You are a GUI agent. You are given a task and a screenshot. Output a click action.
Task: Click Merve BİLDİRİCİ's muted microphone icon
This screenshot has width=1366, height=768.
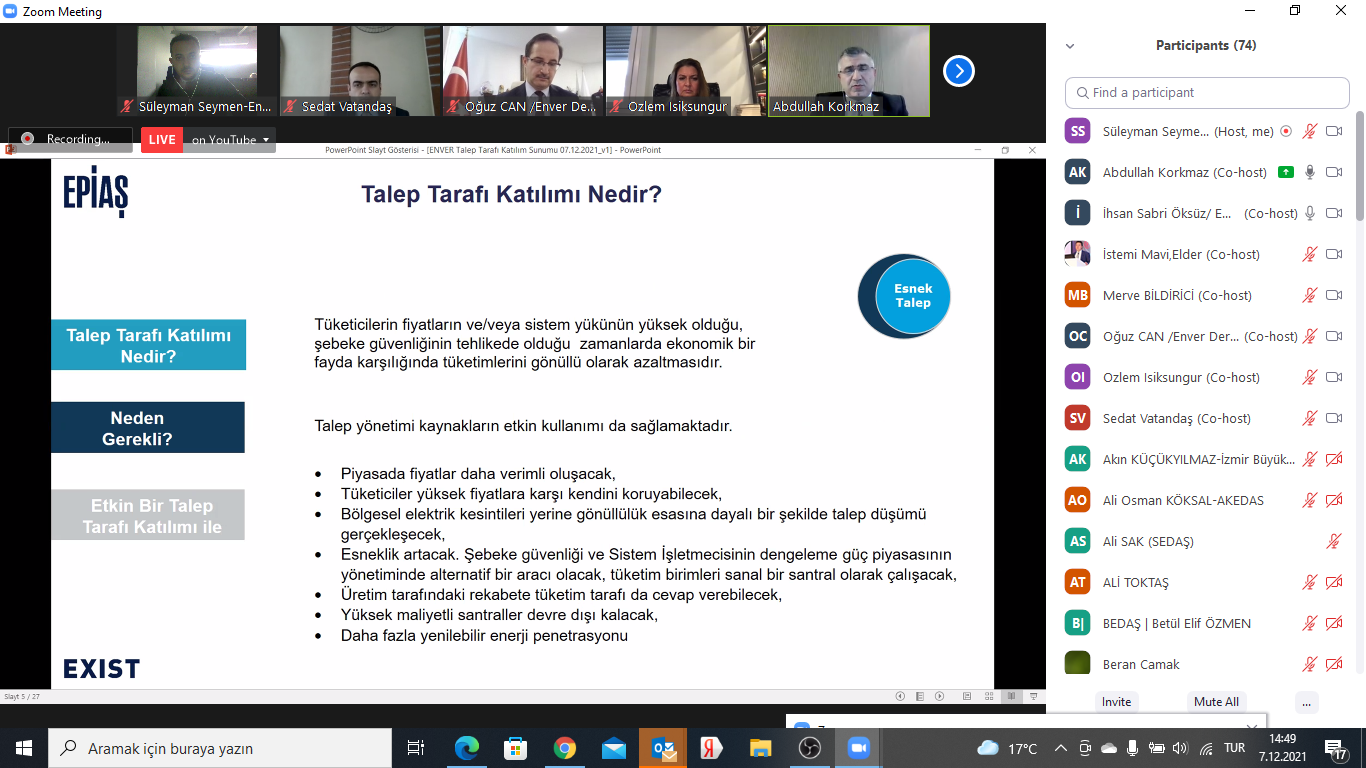1309,295
